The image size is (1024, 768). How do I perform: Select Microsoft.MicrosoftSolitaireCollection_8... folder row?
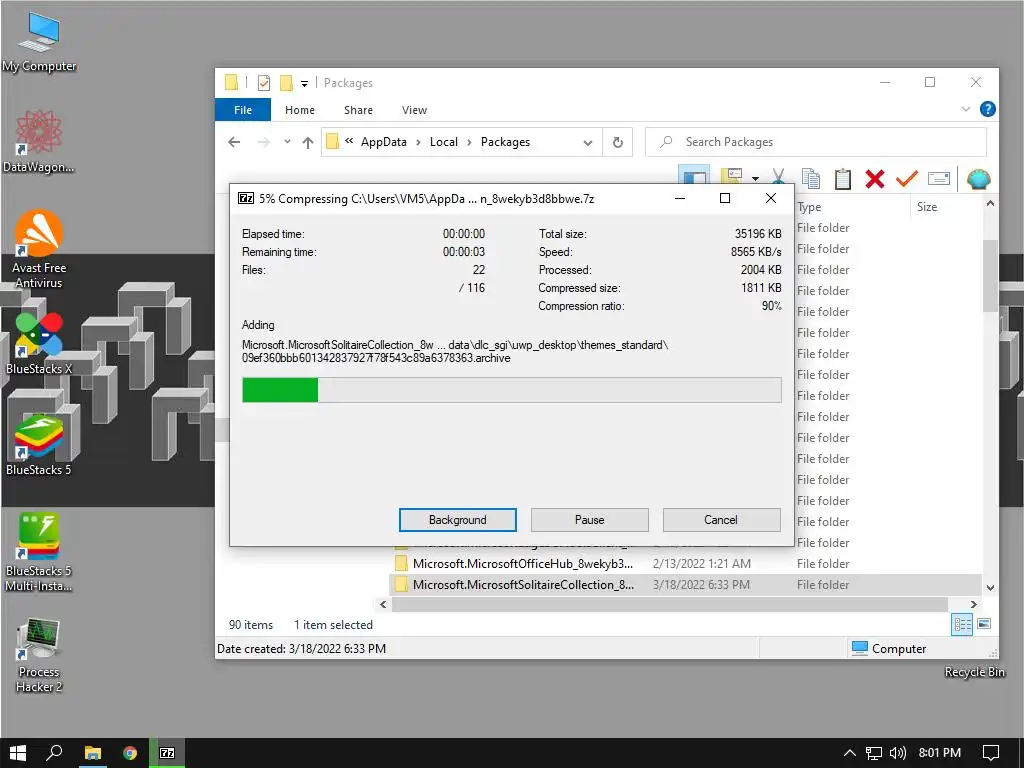point(684,584)
